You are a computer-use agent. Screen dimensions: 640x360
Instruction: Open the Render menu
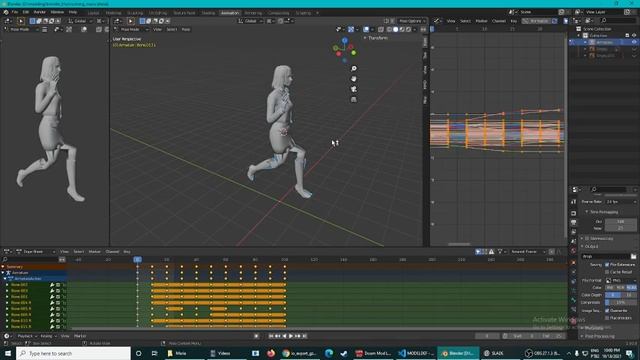coord(40,12)
